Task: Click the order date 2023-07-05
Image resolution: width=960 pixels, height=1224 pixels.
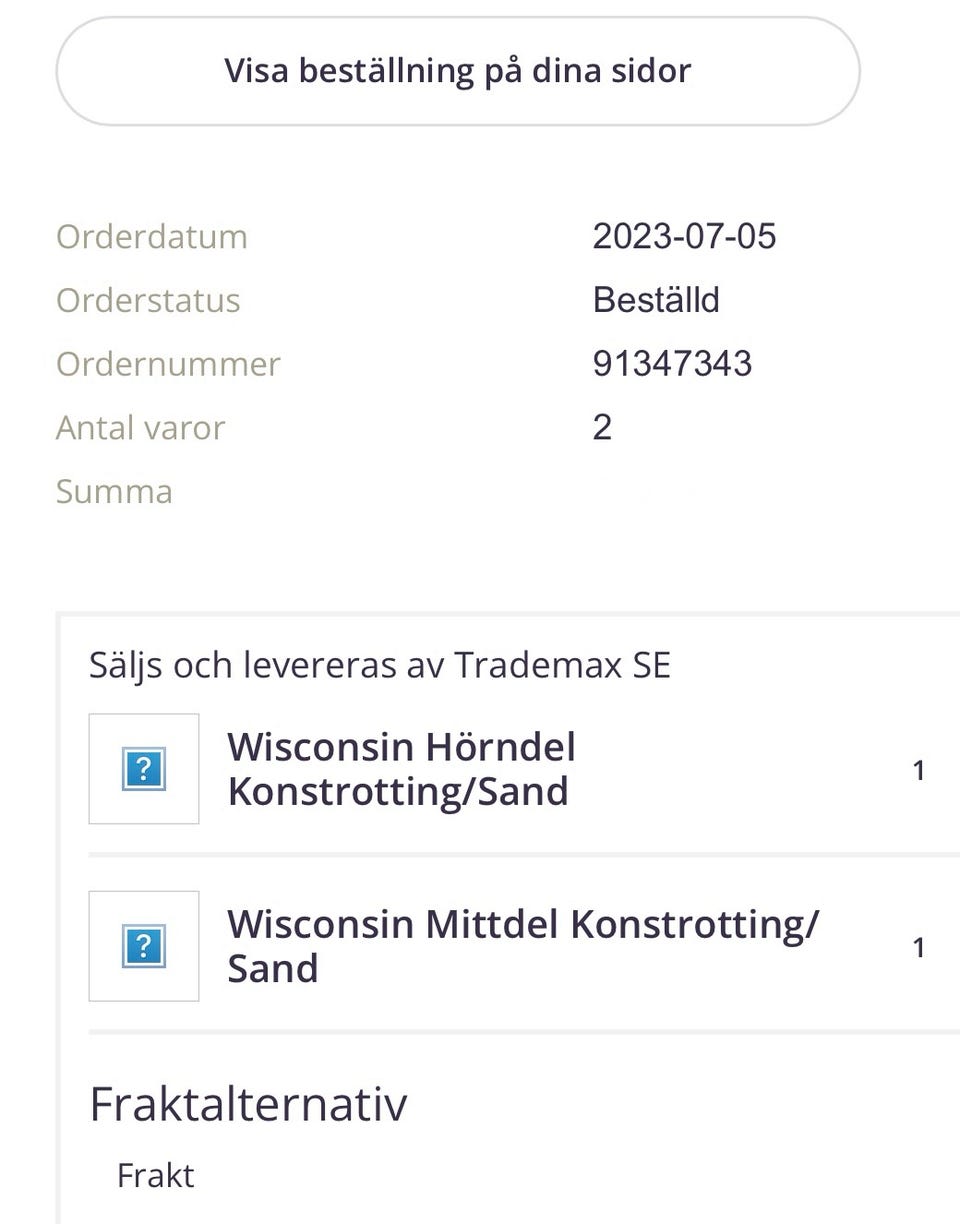Action: click(x=684, y=237)
